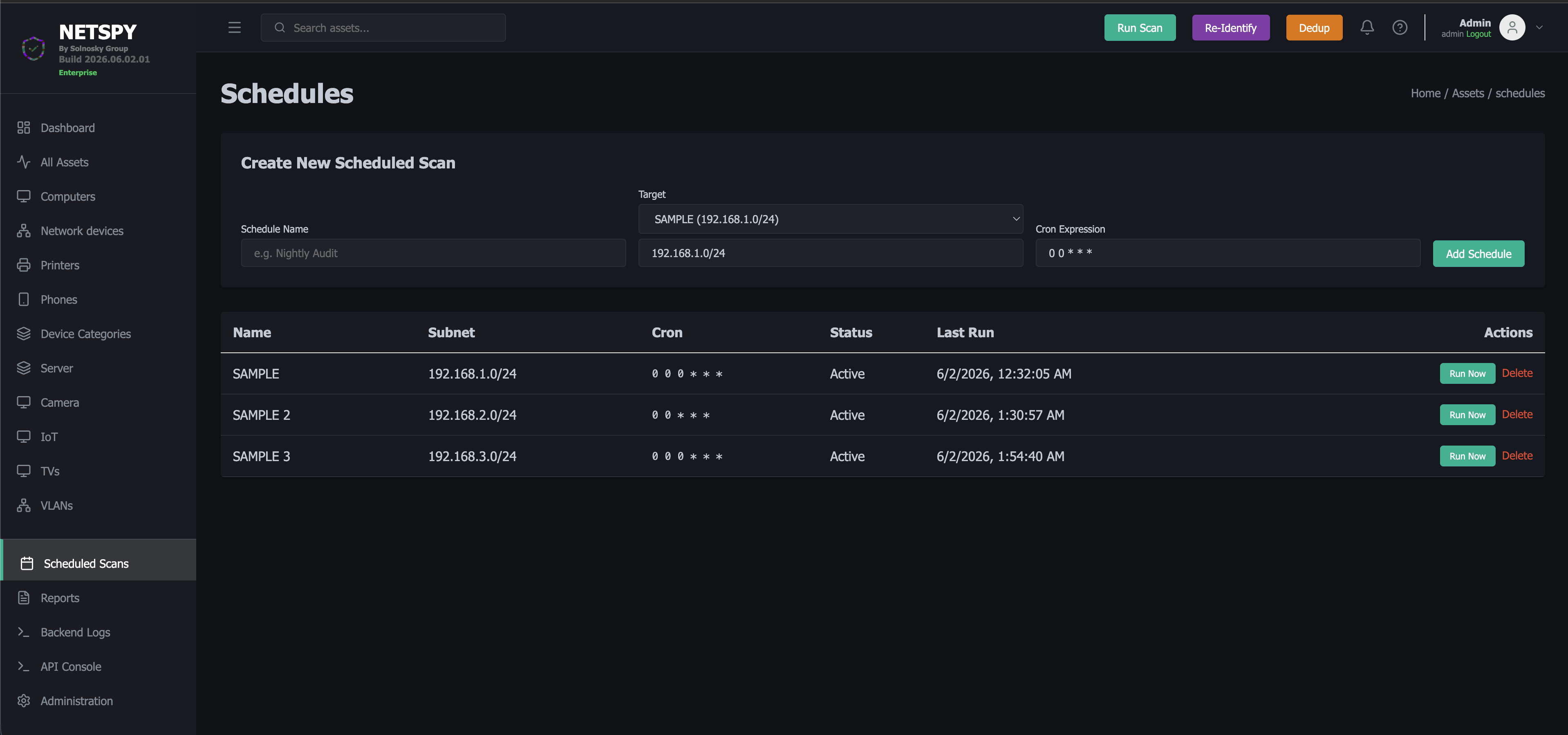The image size is (1568, 735).
Task: Click the Home breadcrumb link
Action: click(1425, 93)
